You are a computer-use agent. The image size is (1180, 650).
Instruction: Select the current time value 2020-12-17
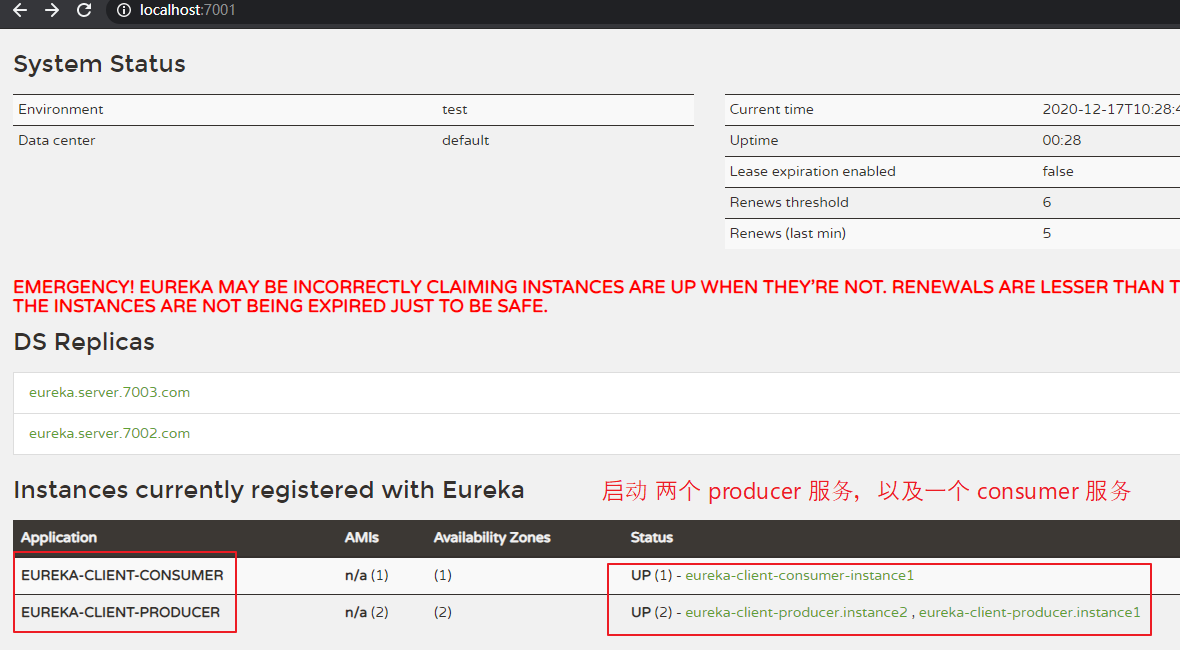click(x=1111, y=110)
